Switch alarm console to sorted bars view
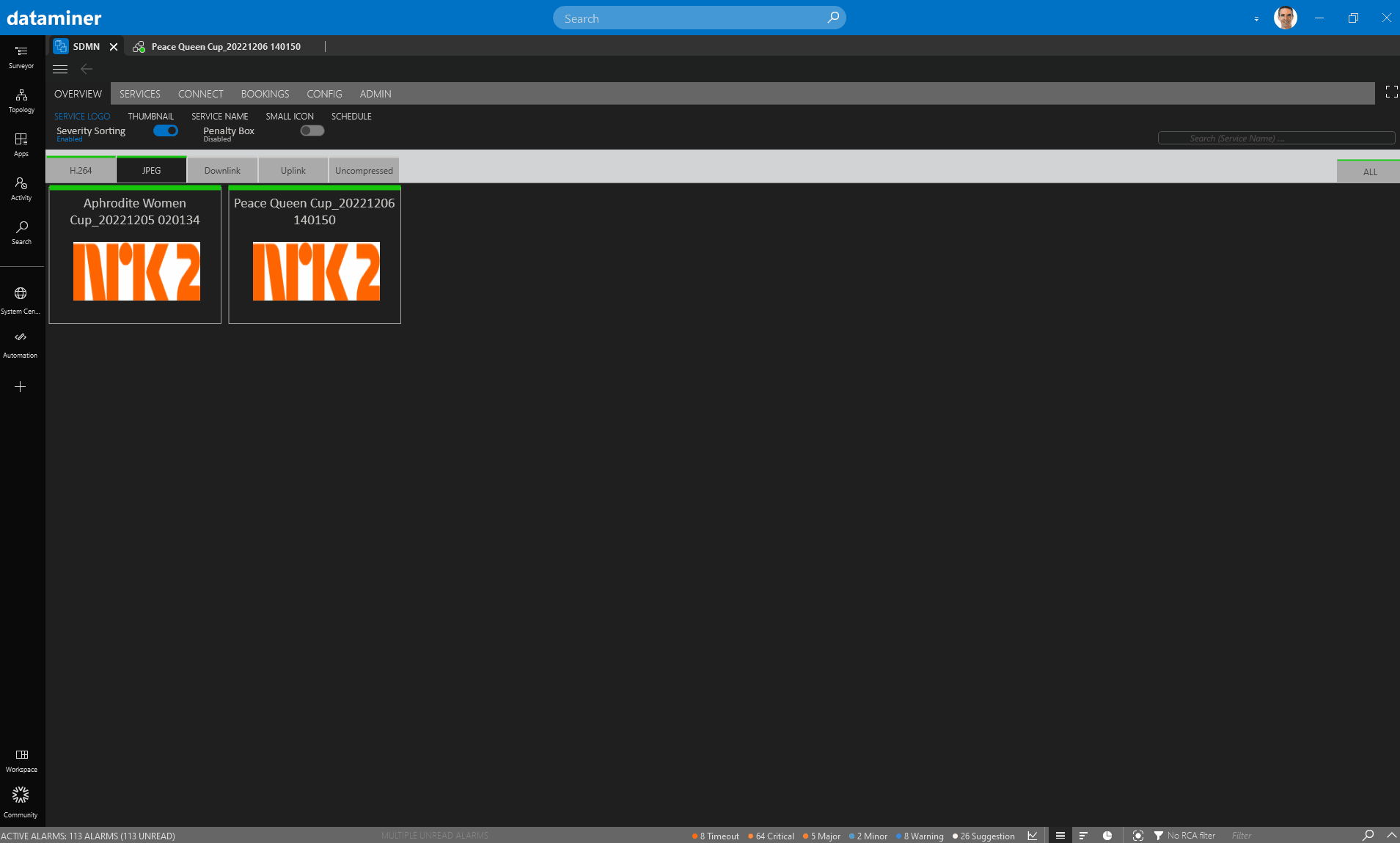1400x843 pixels. click(1083, 836)
